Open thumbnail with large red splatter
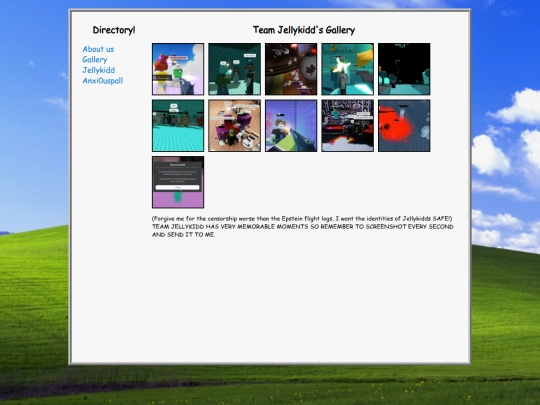The image size is (540, 405). pos(404,125)
